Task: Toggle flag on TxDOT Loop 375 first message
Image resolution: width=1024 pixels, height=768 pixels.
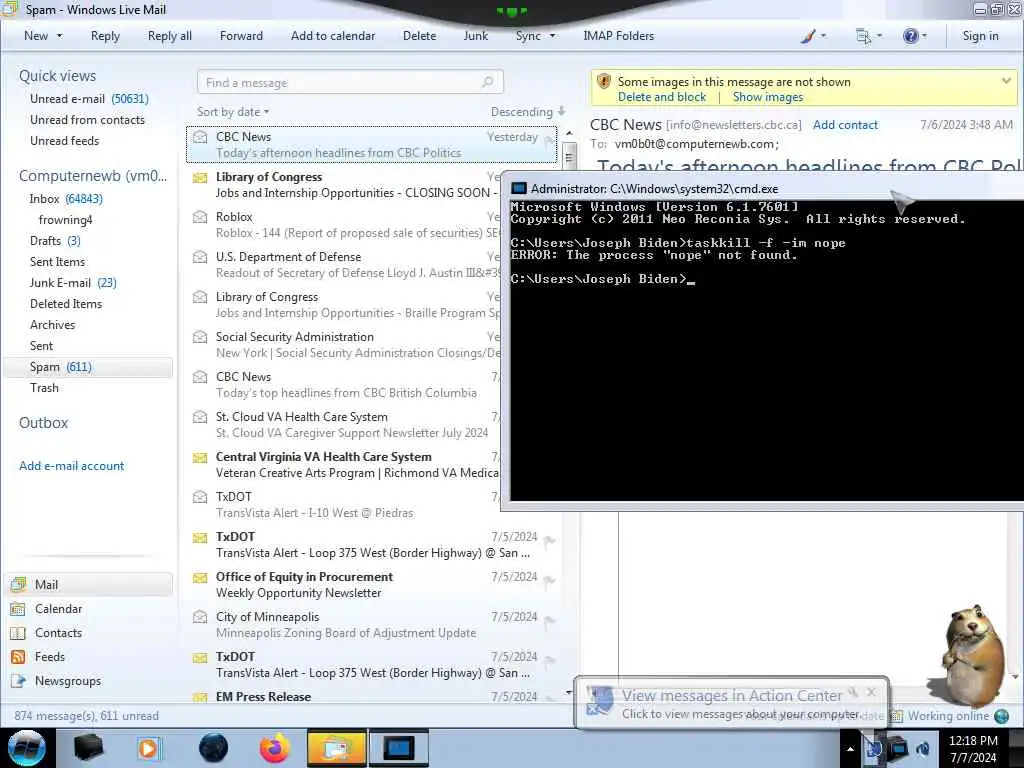Action: (549, 541)
